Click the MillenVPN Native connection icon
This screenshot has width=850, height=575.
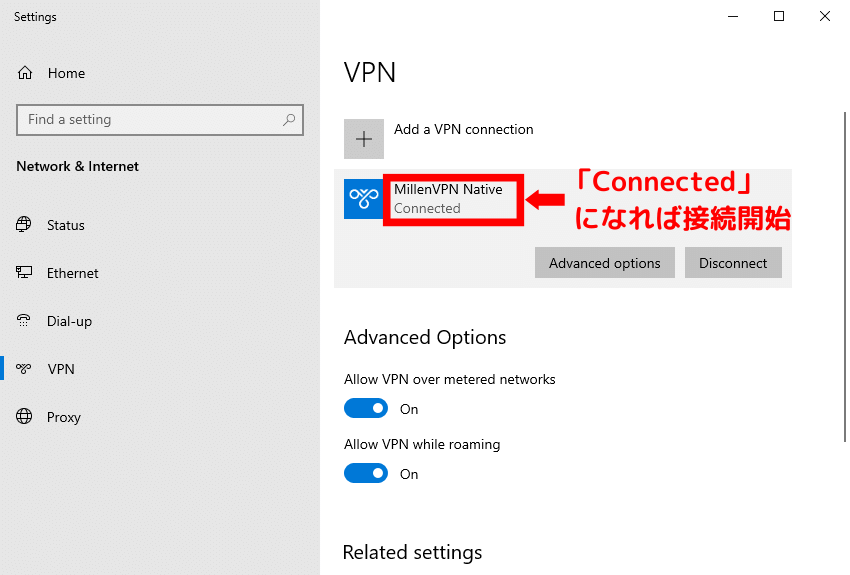(x=364, y=199)
